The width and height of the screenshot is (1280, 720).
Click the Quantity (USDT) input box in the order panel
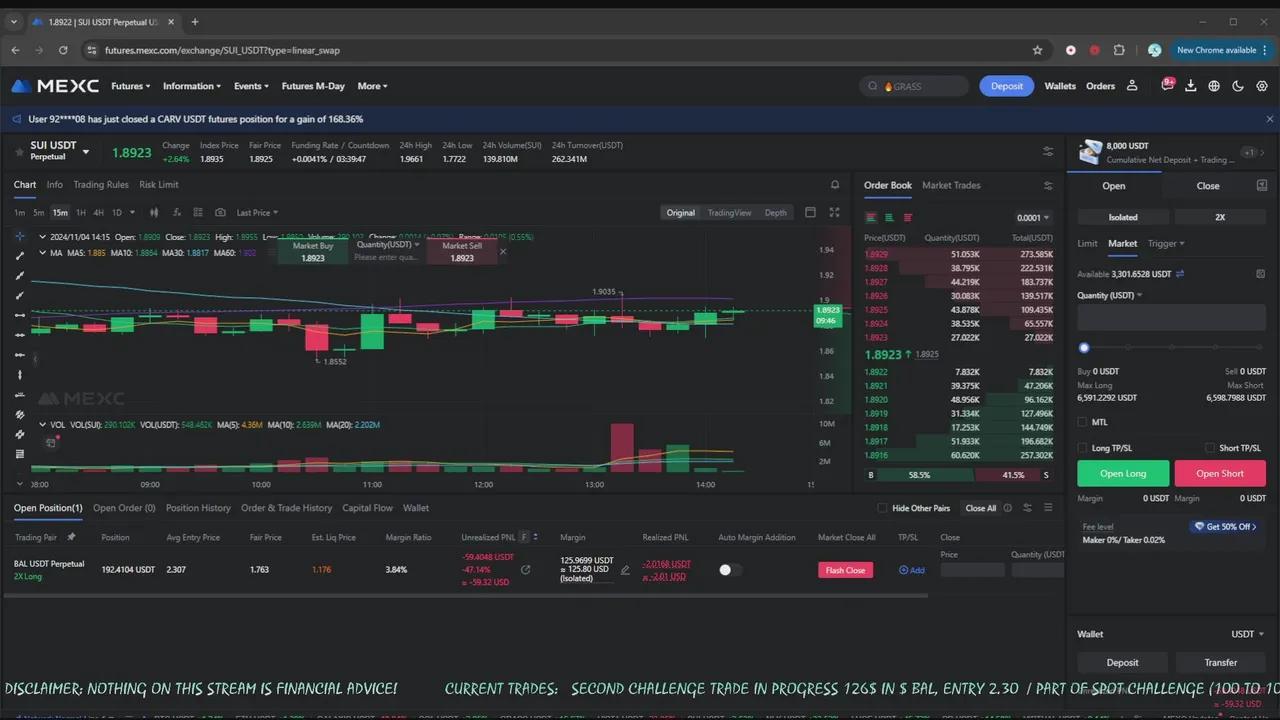[1171, 318]
